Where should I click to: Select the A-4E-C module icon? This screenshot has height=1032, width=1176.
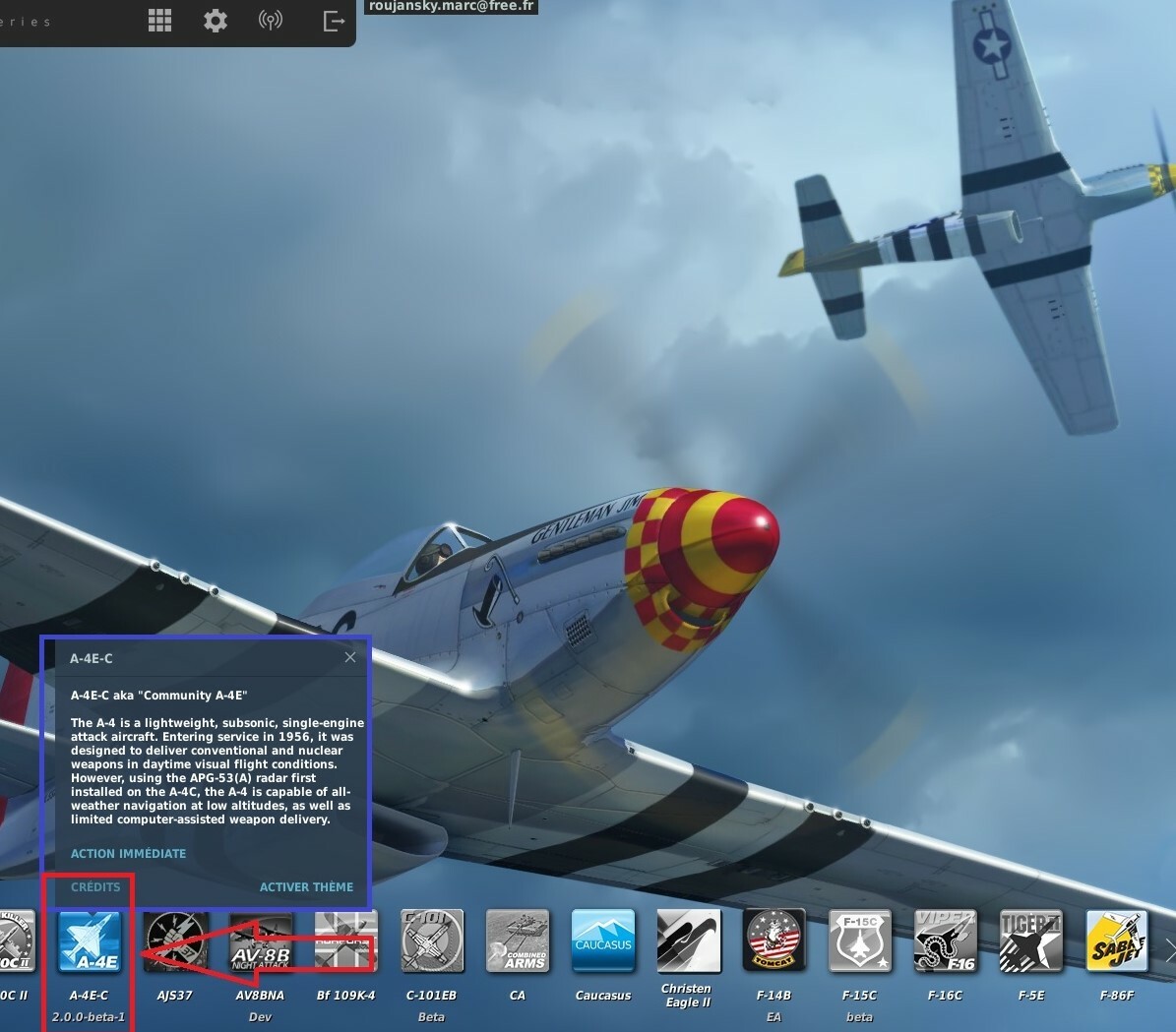pyautogui.click(x=90, y=941)
